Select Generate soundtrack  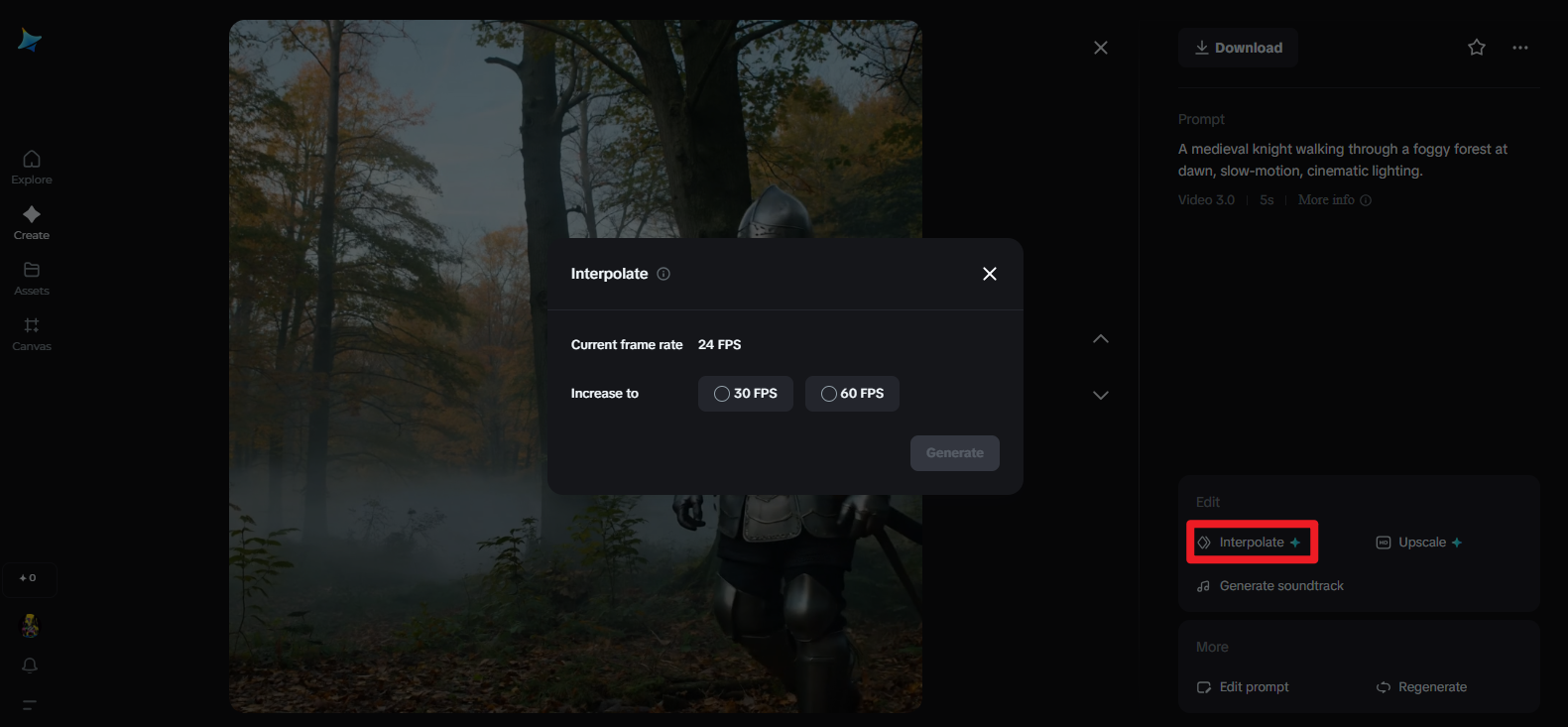click(1270, 586)
